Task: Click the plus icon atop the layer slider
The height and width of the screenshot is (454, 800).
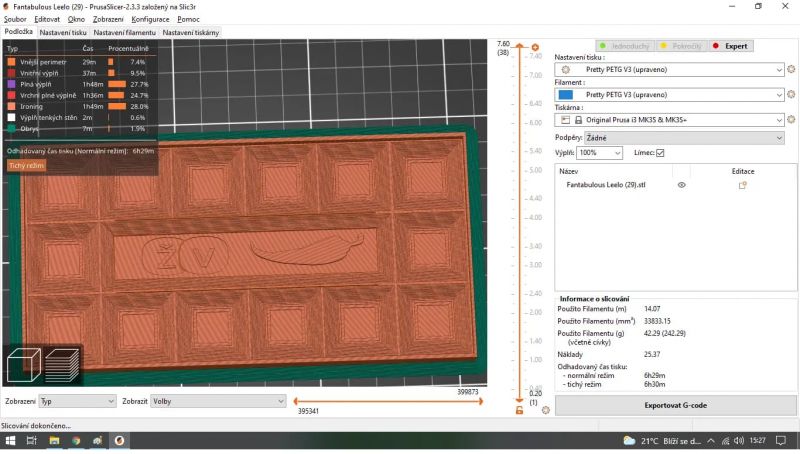Action: (535, 47)
